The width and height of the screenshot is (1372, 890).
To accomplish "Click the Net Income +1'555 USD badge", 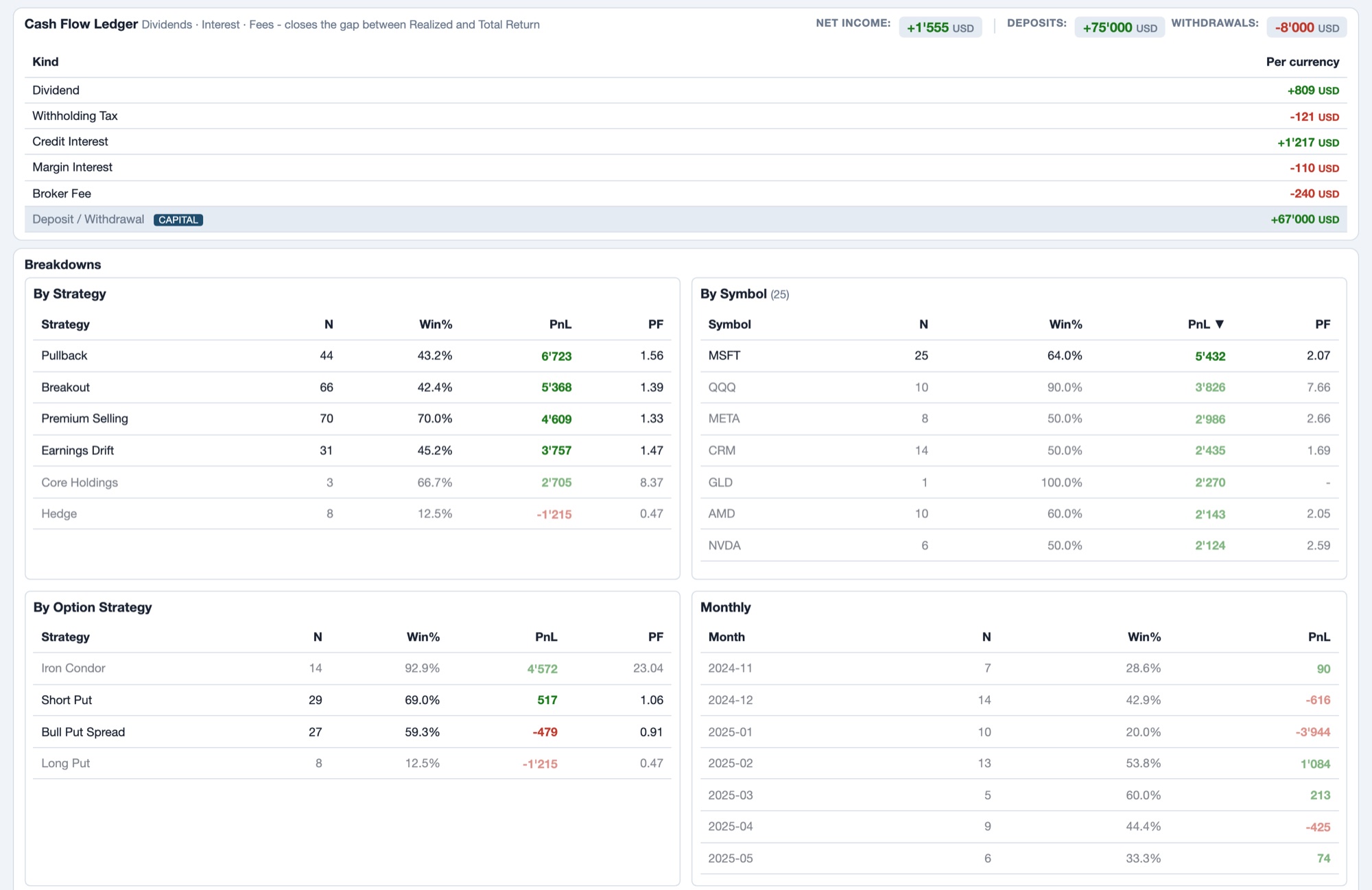I will [x=941, y=27].
